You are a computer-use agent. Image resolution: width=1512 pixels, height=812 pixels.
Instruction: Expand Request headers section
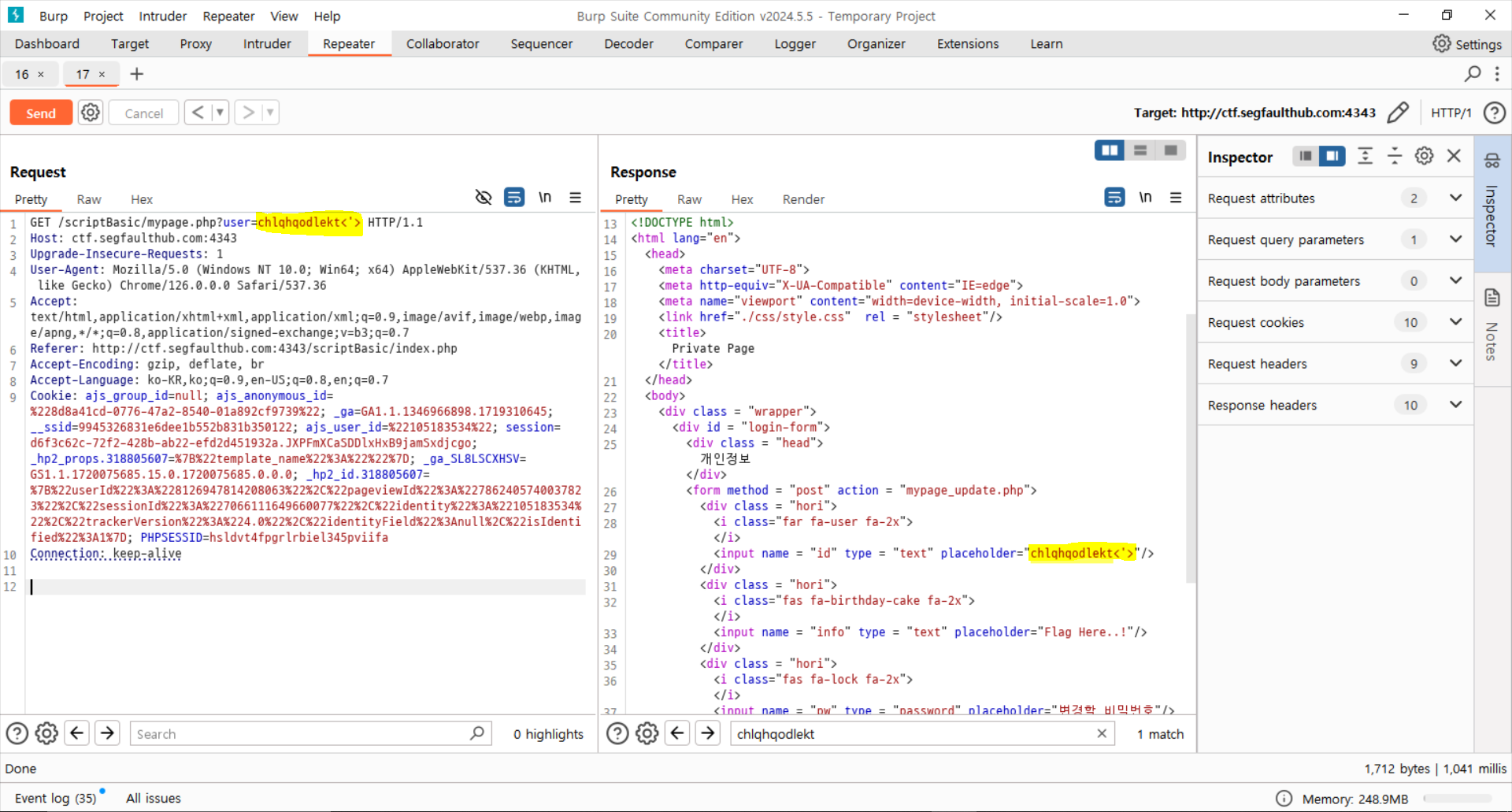coord(1336,364)
